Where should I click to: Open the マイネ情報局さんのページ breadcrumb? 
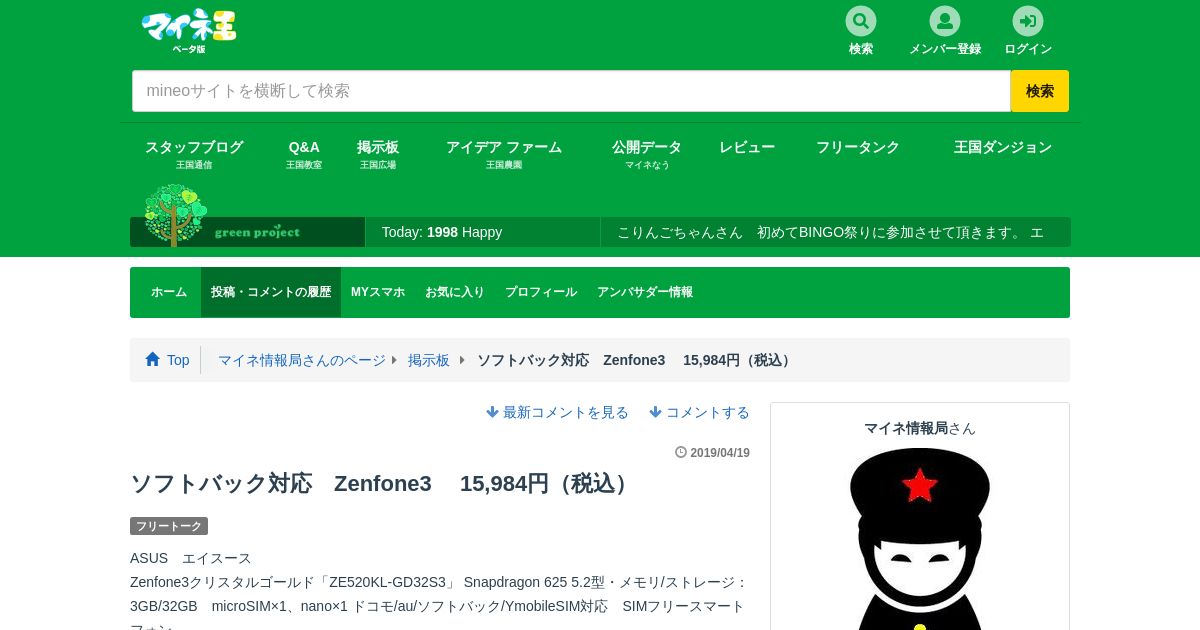pyautogui.click(x=302, y=360)
